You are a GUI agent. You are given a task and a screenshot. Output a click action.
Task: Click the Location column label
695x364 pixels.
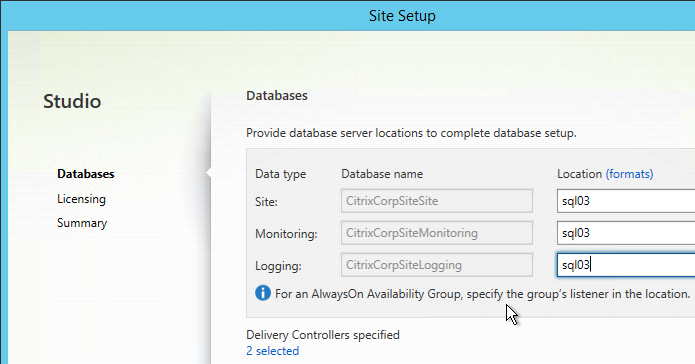click(579, 174)
